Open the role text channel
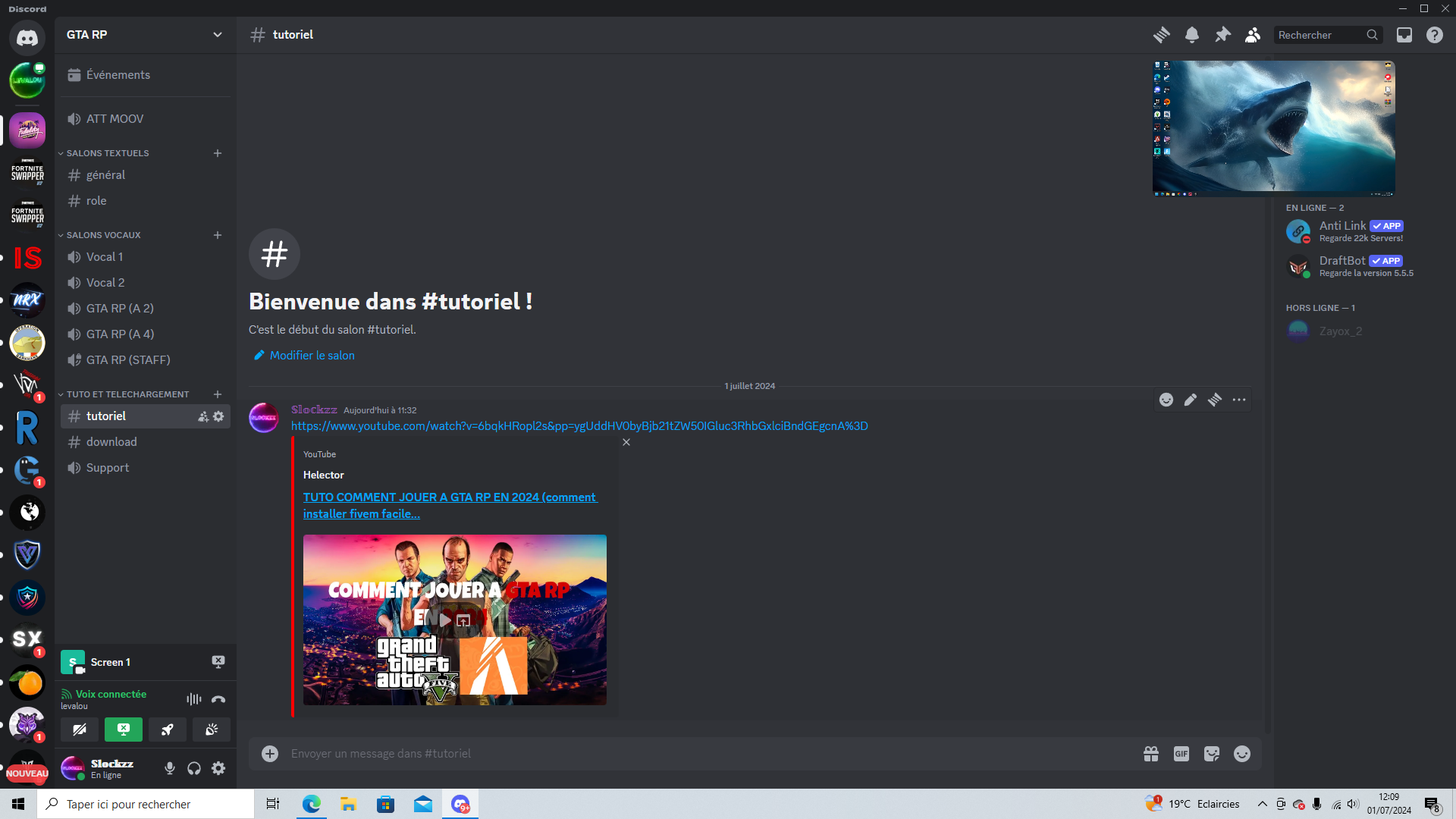 (x=146, y=201)
